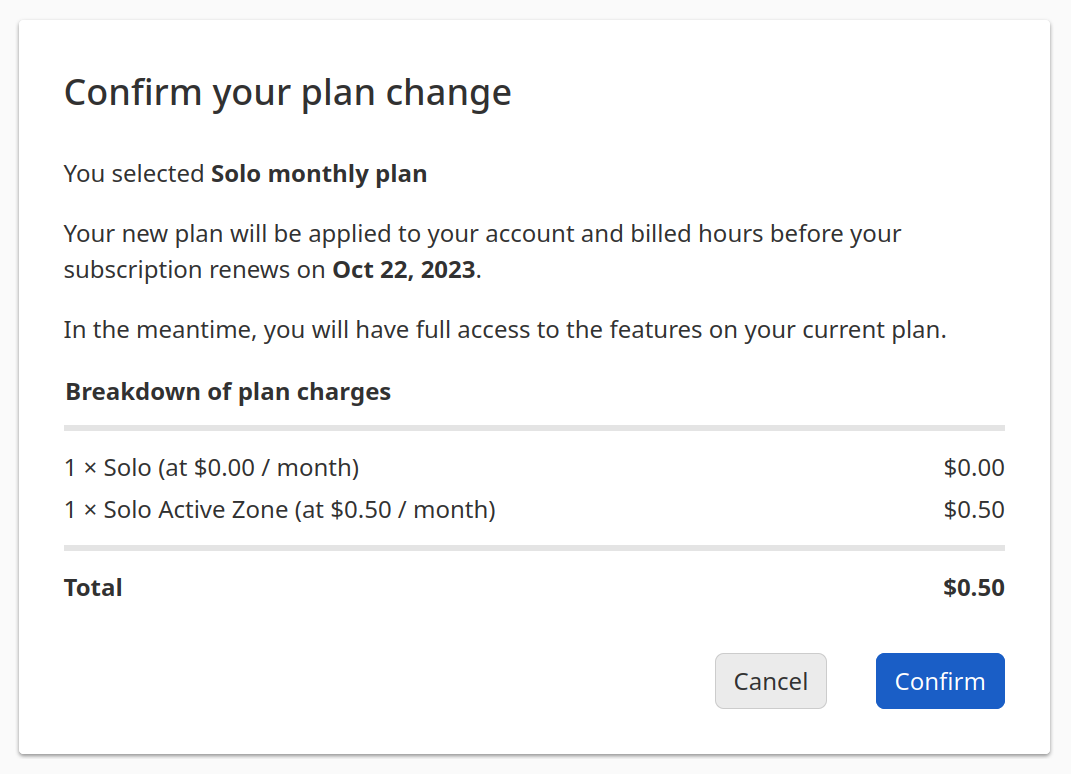Click the 'In the meantime' access paragraph
The width and height of the screenshot is (1071, 774).
pos(504,331)
